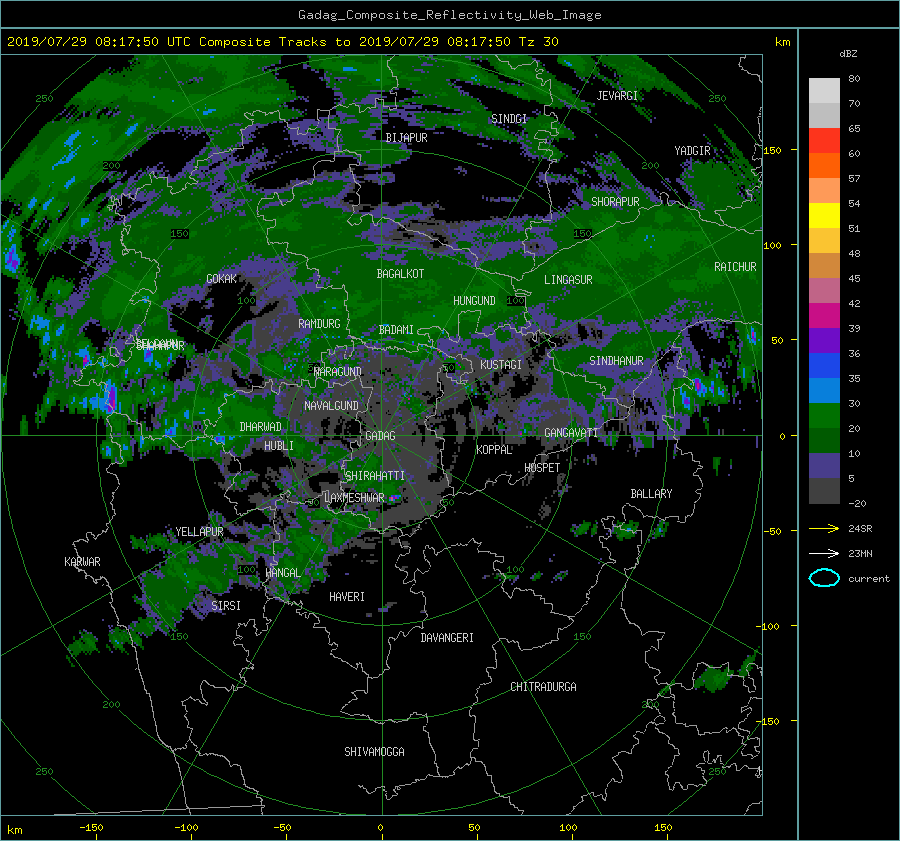Screen dimensions: 900x841
Task: Click the NAVALGUND city label
Action: 331,406
